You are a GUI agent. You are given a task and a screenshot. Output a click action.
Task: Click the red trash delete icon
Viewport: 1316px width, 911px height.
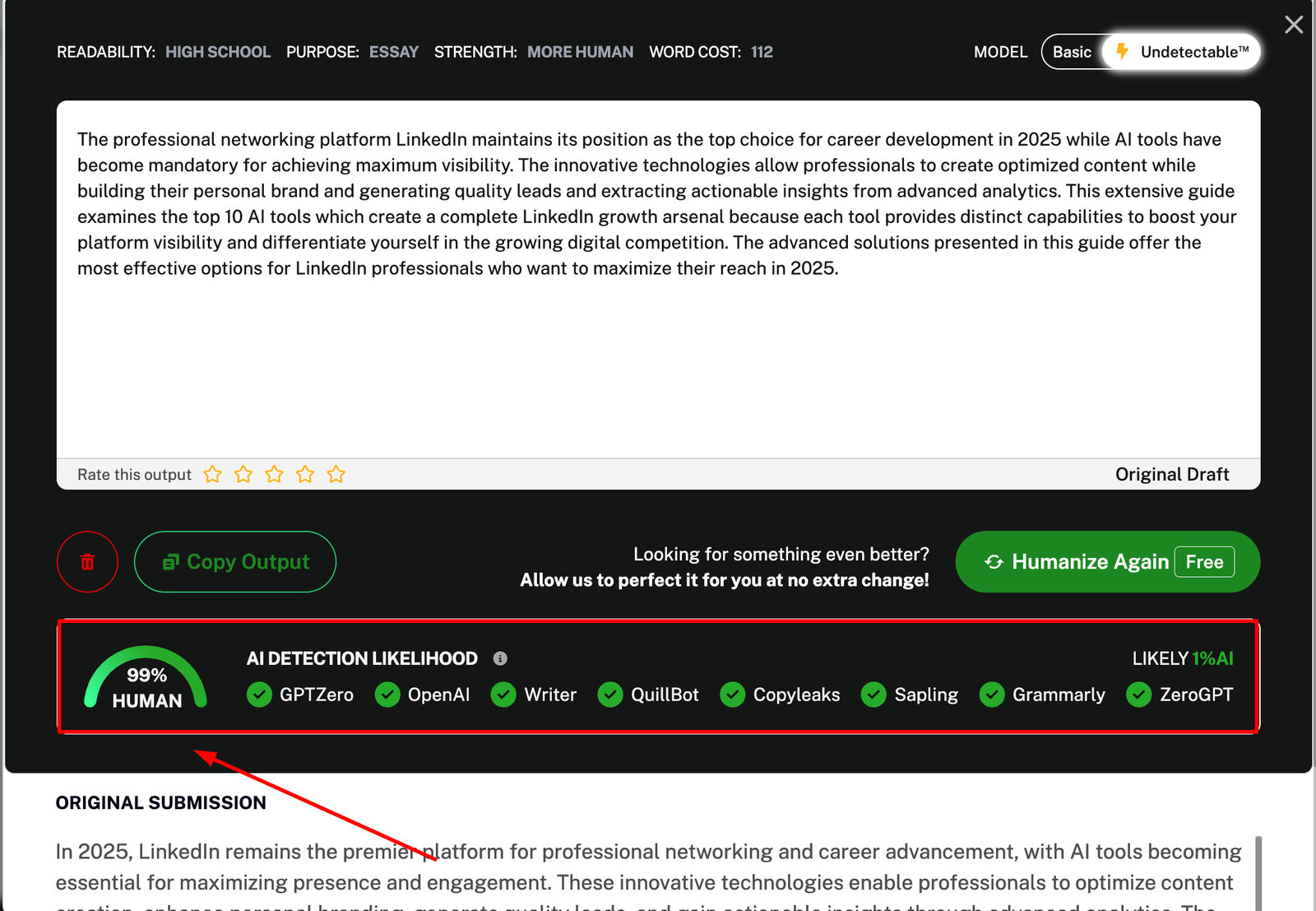pos(87,562)
